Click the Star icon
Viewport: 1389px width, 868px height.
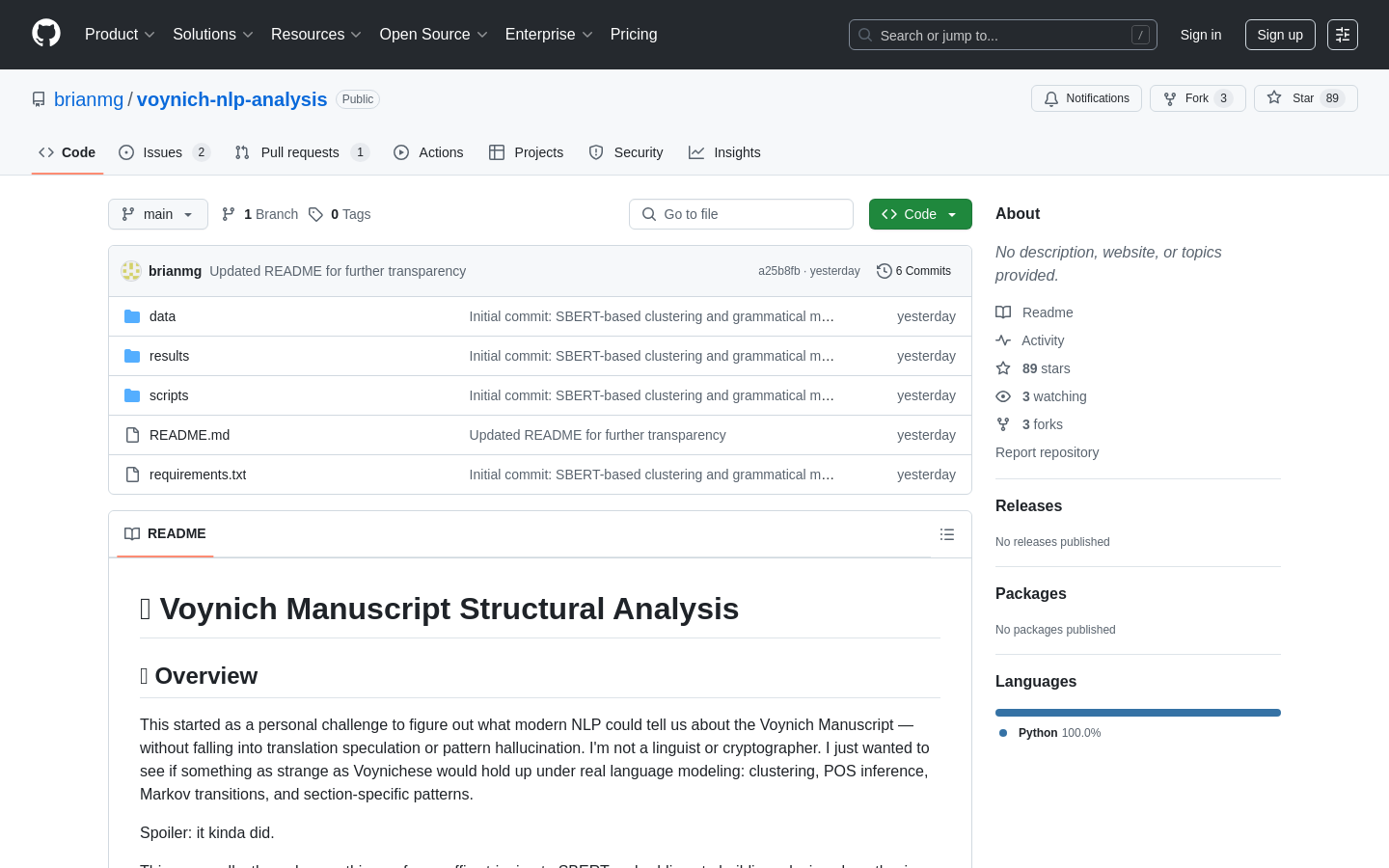[1274, 97]
